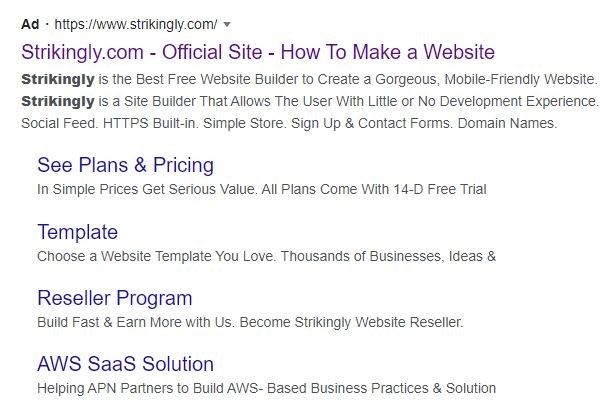Go to the 'Template' sitelink
Viewport: 611px width, 409px height.
(x=77, y=232)
